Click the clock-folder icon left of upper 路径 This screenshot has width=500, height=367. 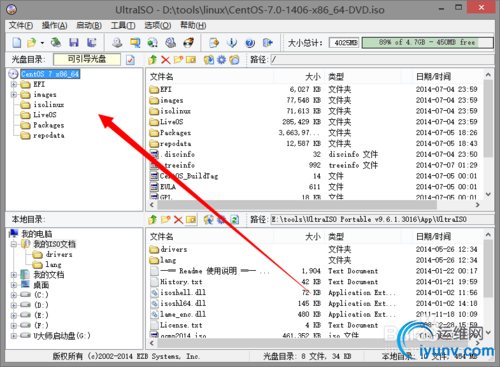coord(234,60)
